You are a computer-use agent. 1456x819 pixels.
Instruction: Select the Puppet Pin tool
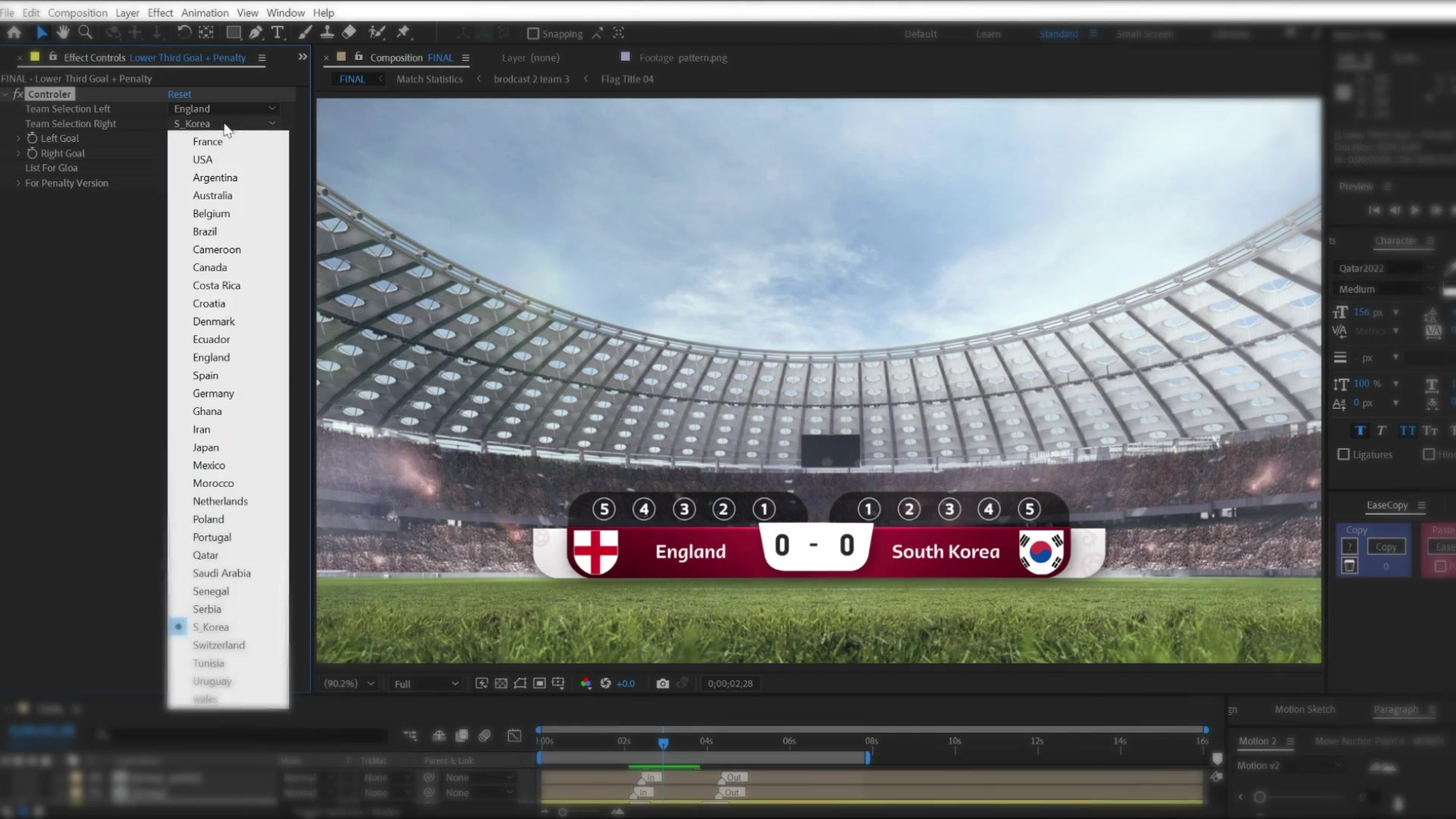tap(403, 33)
